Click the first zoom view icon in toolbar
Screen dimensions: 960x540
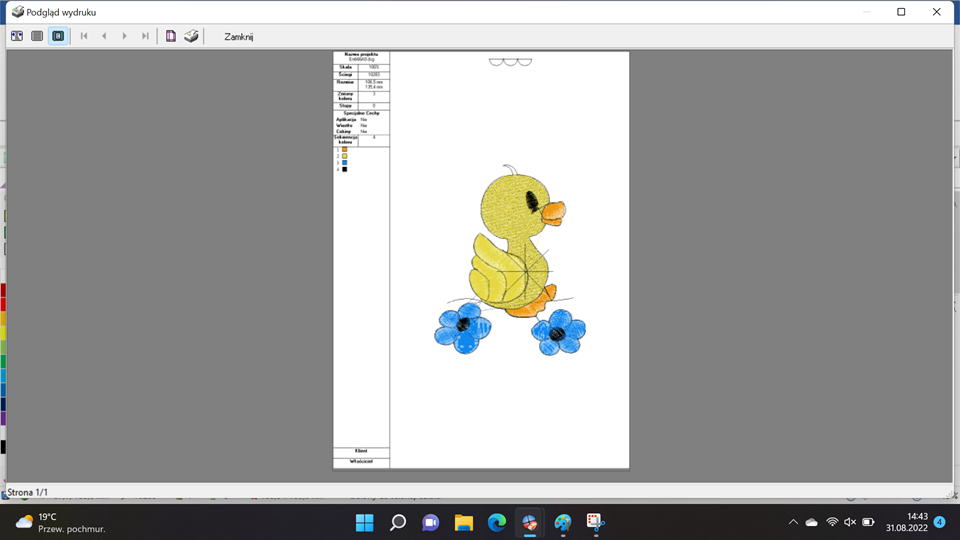point(17,36)
